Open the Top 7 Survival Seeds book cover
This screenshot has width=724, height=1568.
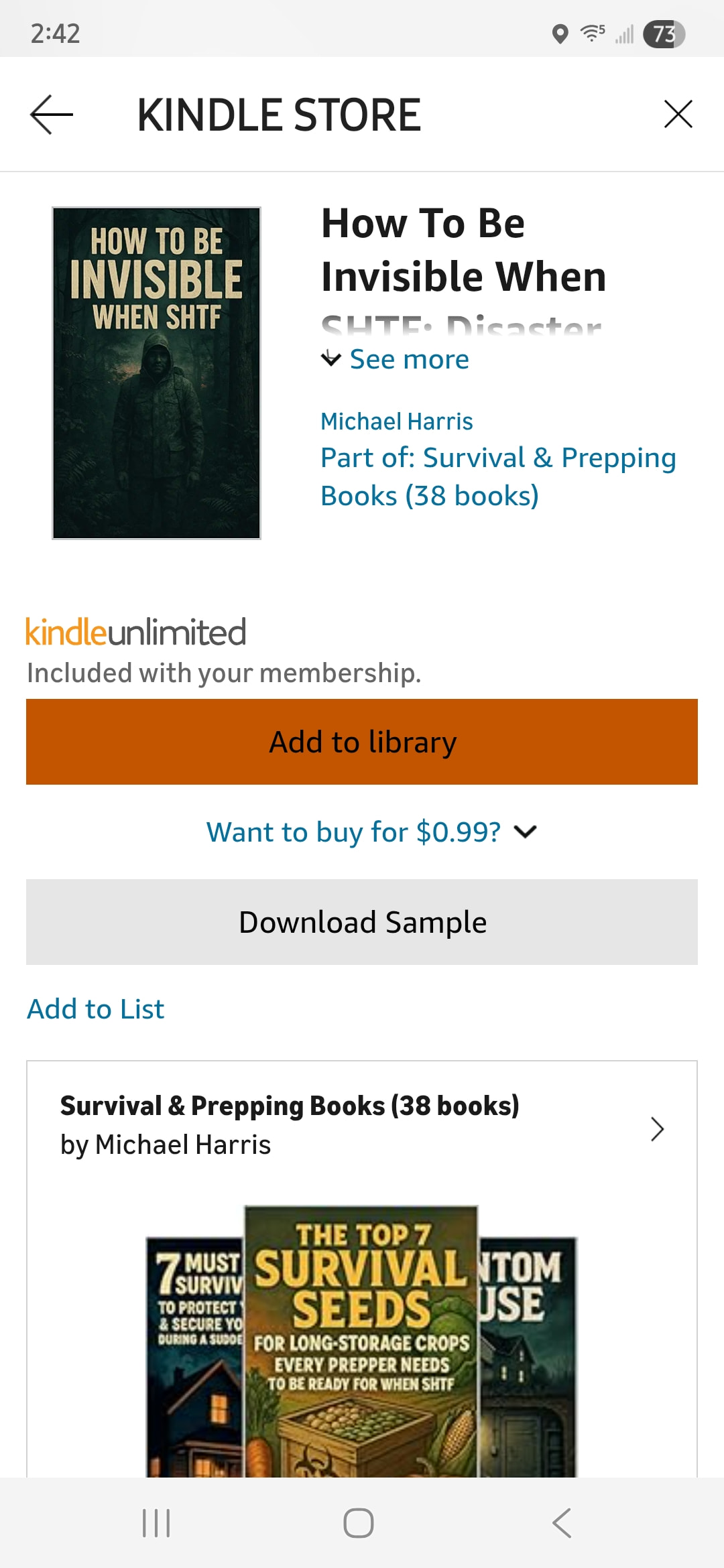pos(361,1340)
